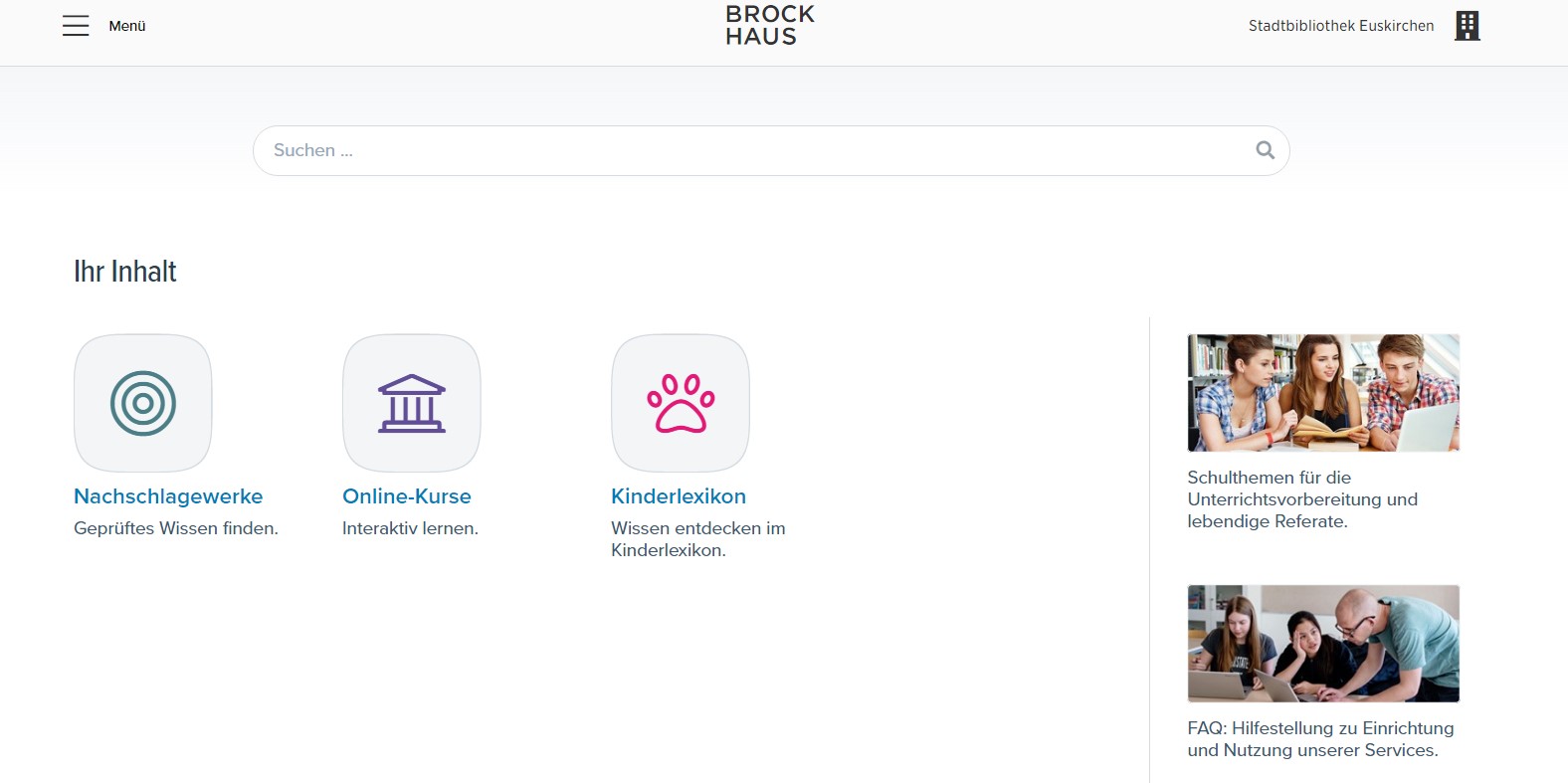This screenshot has height=783, width=1568.
Task: Focus the Suchen search field
Action: click(x=746, y=150)
